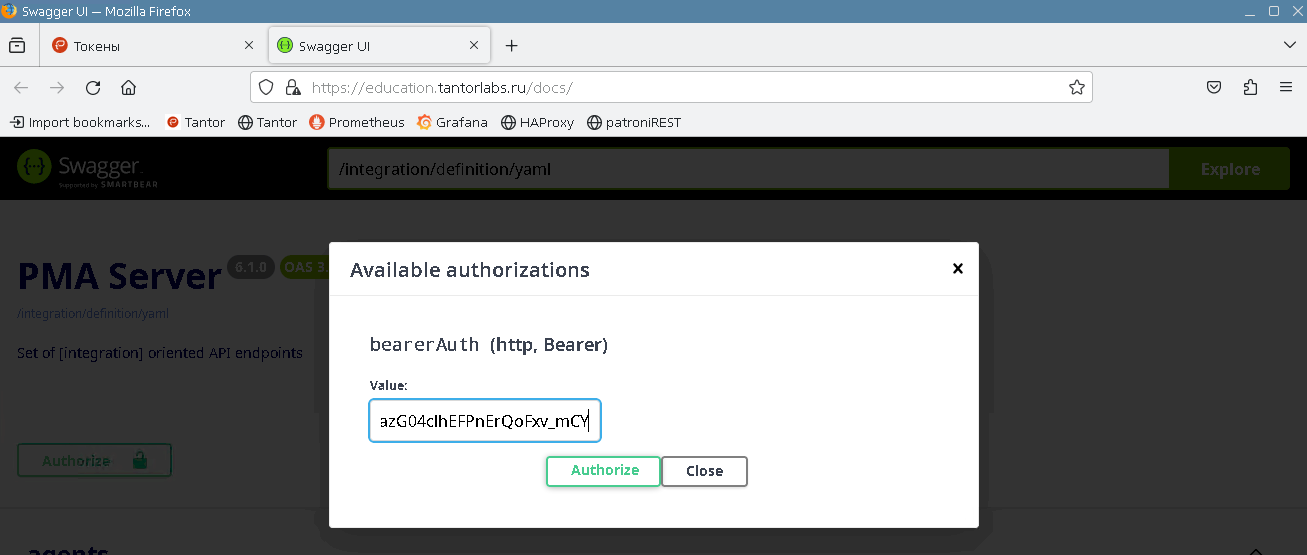Viewport: 1307px width, 555px height.
Task: Click the shield tracking protection icon
Action: point(266,88)
